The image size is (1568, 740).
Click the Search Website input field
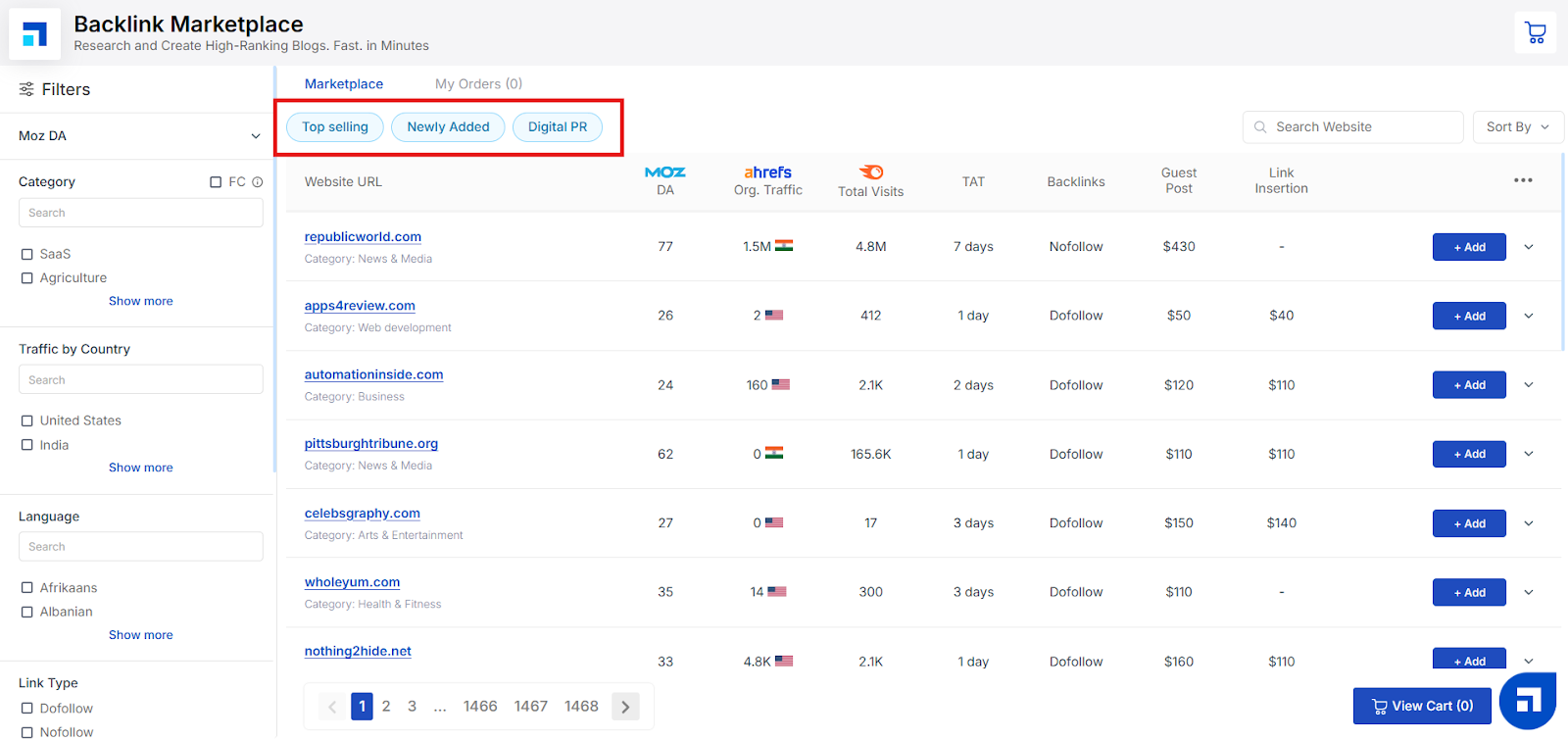point(1353,127)
